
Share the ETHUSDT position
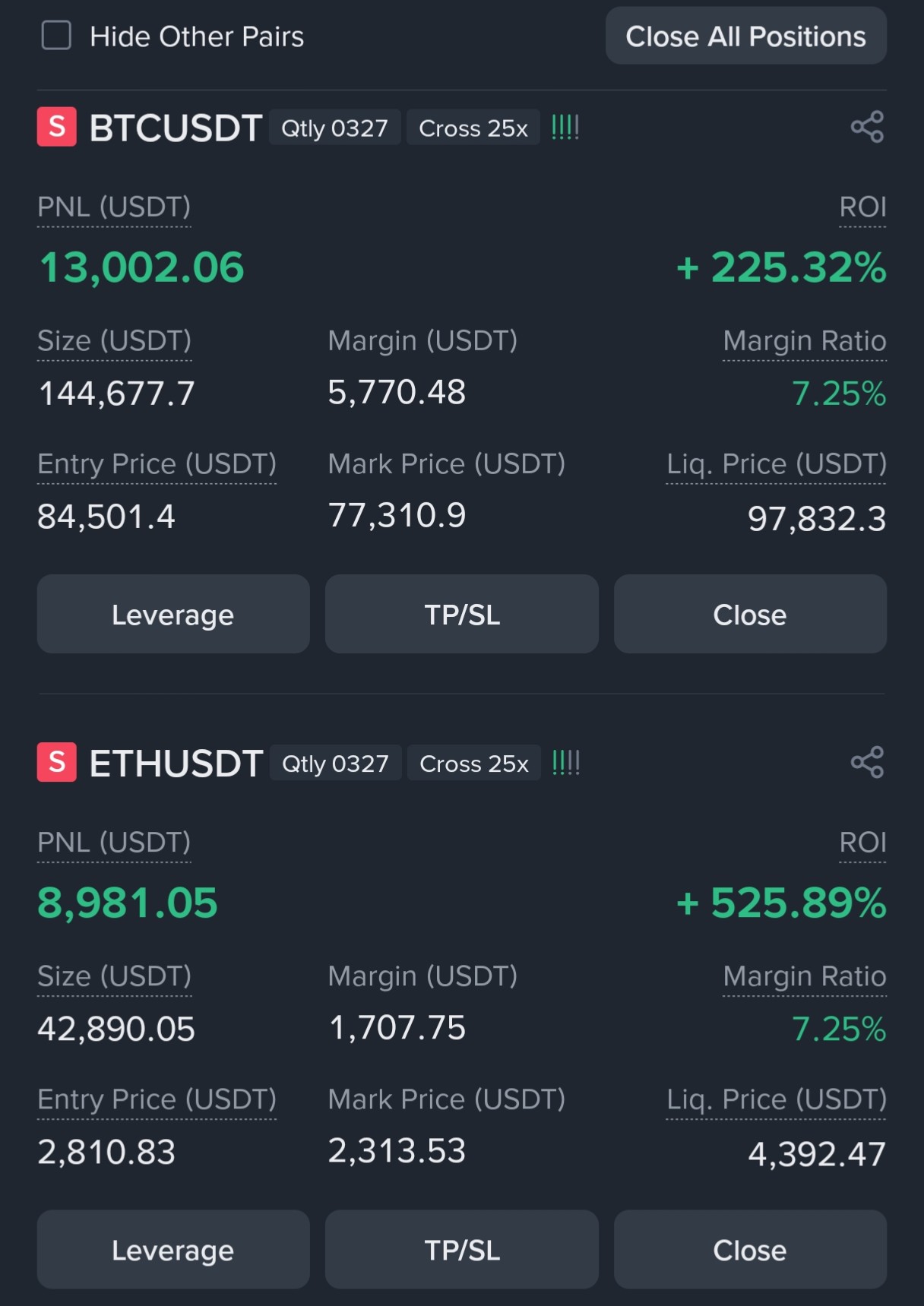867,762
